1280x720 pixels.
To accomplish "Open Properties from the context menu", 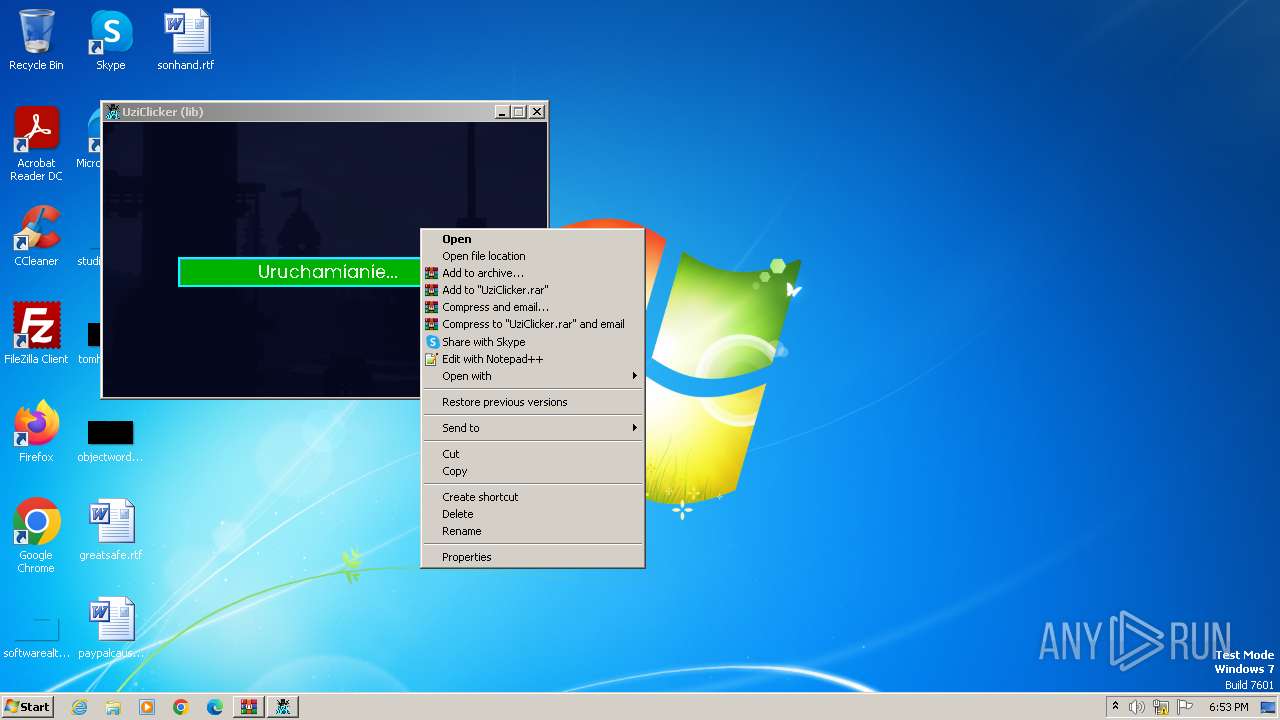I will point(533,557).
